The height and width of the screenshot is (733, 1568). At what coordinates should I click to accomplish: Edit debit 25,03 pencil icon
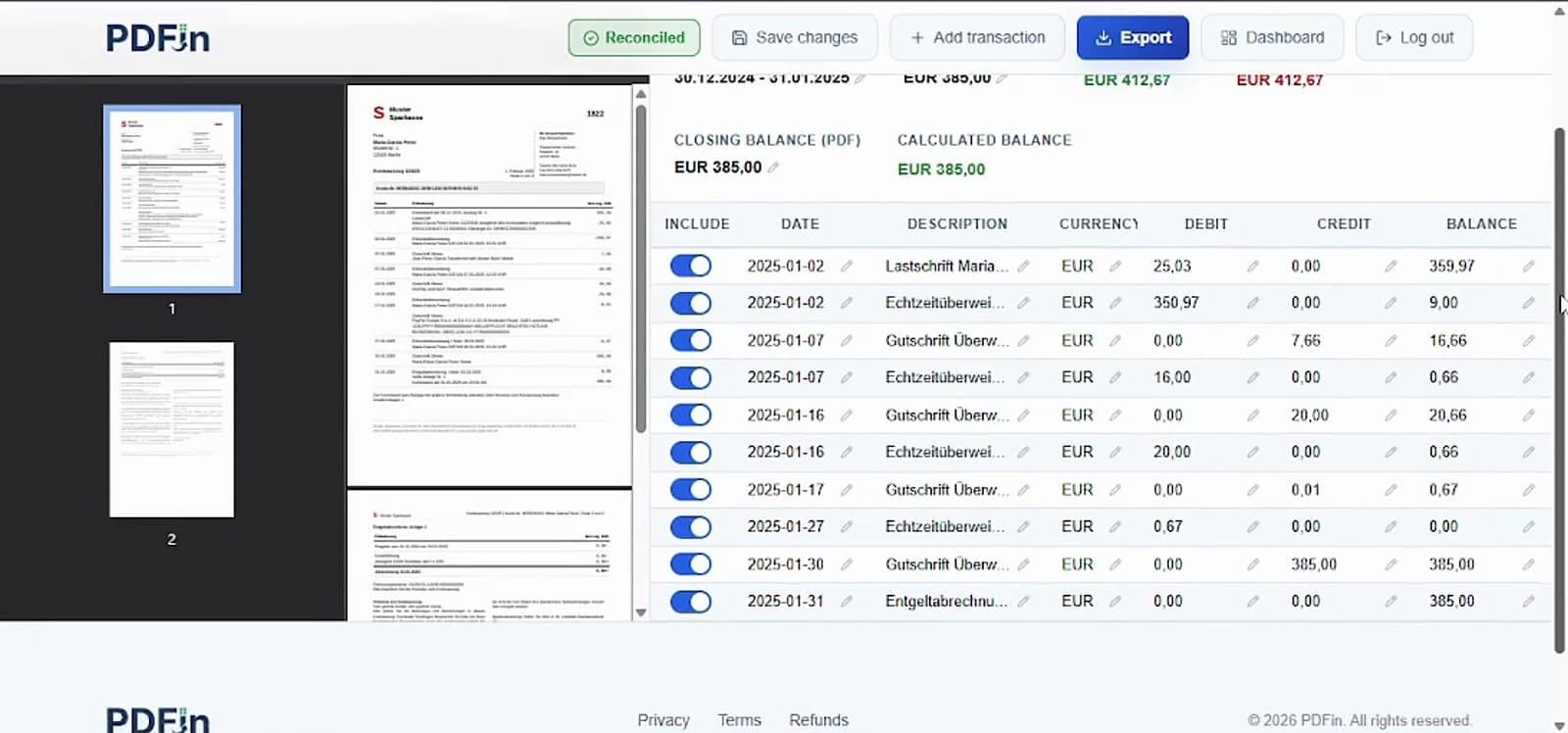click(1252, 266)
